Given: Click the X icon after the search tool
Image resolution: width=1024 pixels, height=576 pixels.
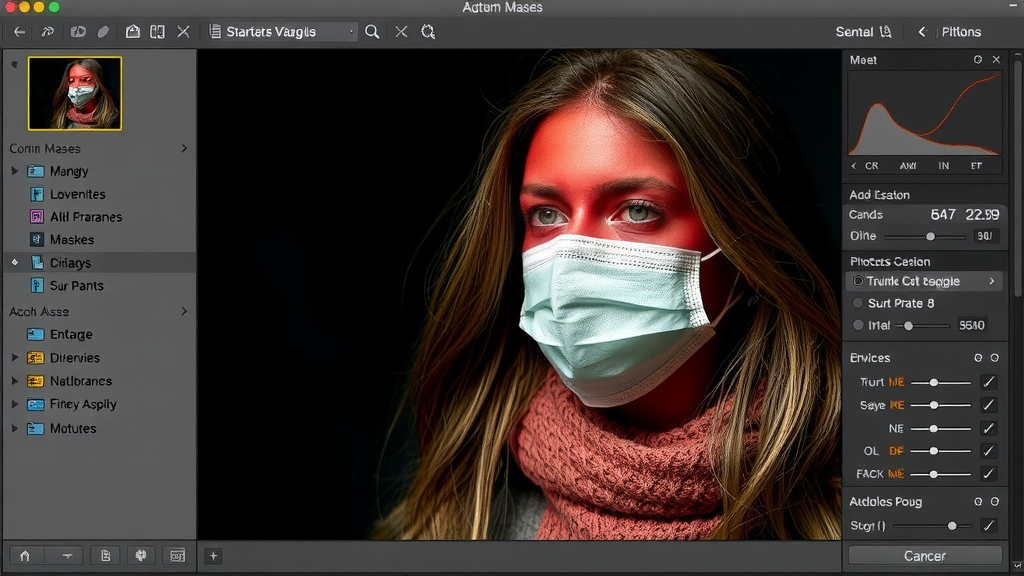Looking at the screenshot, I should pos(401,31).
